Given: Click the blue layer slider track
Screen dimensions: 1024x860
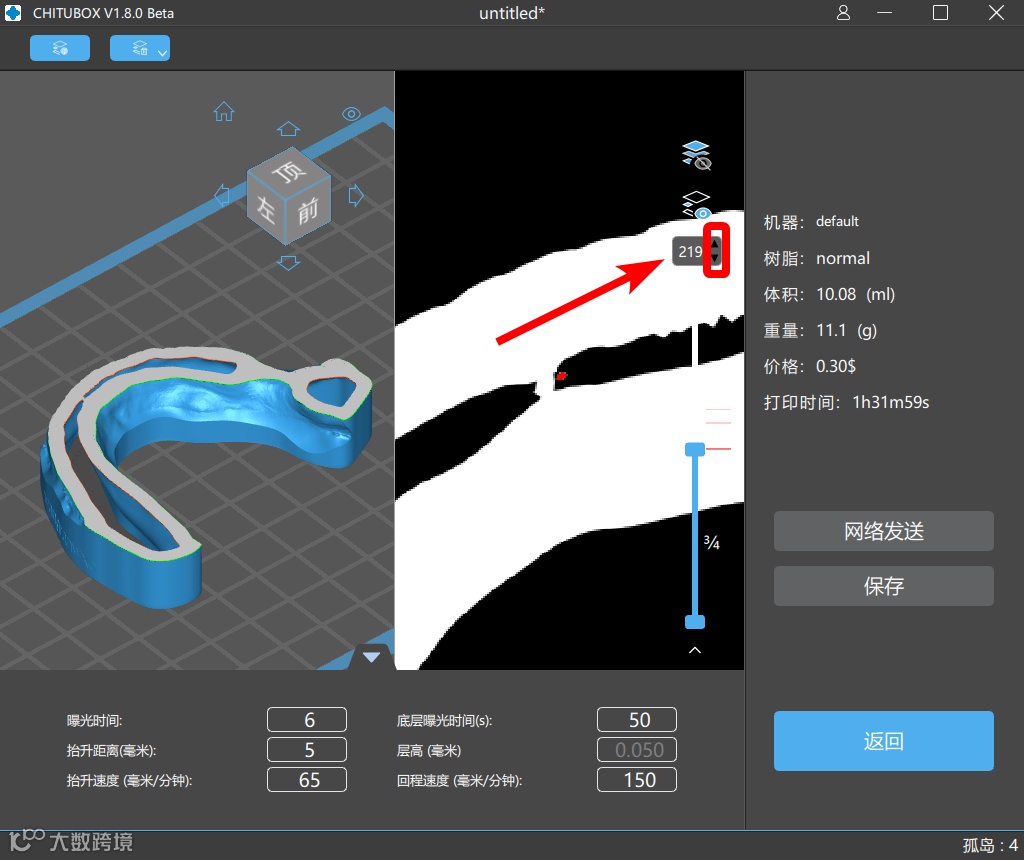Looking at the screenshot, I should click(x=695, y=535).
